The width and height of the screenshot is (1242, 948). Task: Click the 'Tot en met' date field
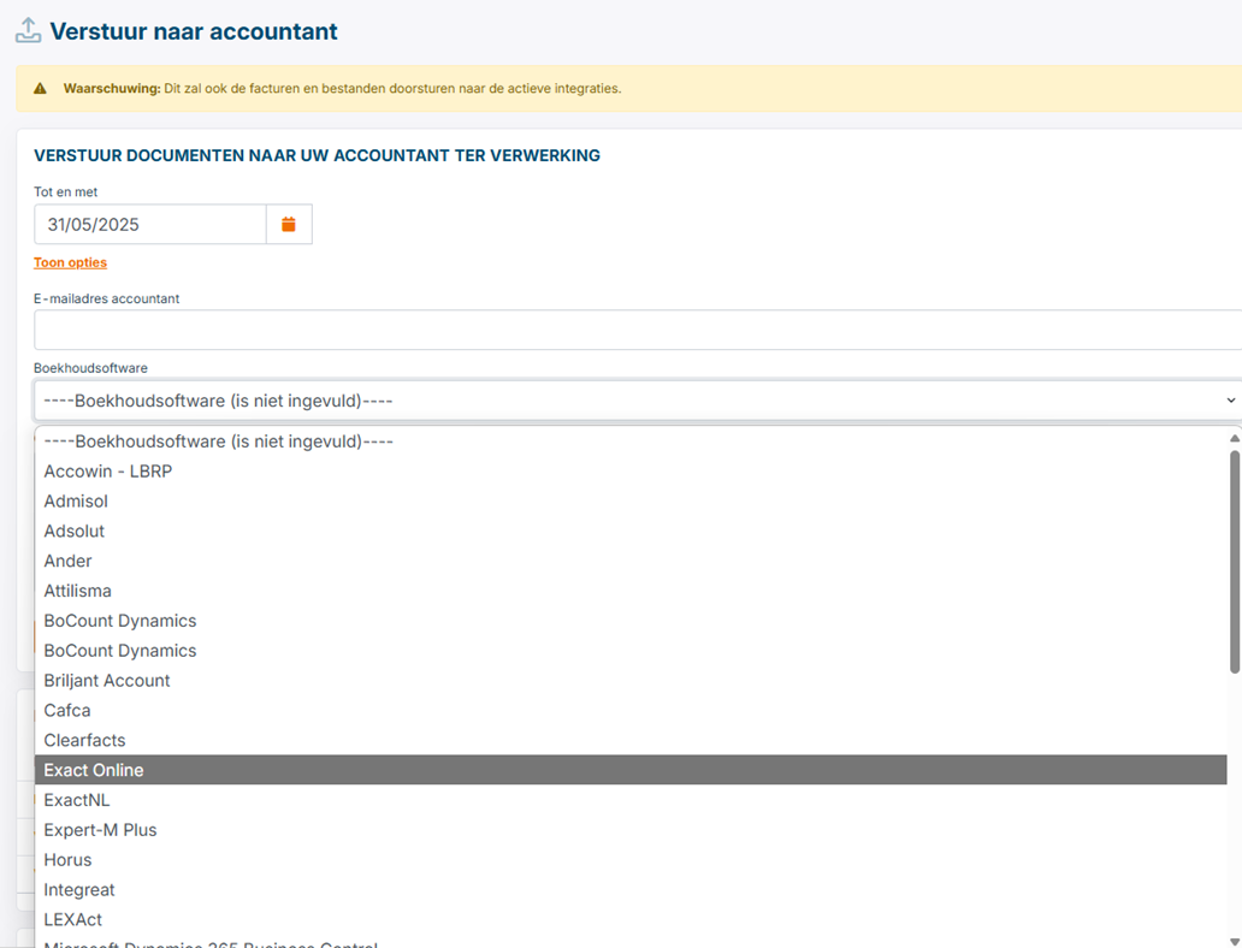click(150, 225)
